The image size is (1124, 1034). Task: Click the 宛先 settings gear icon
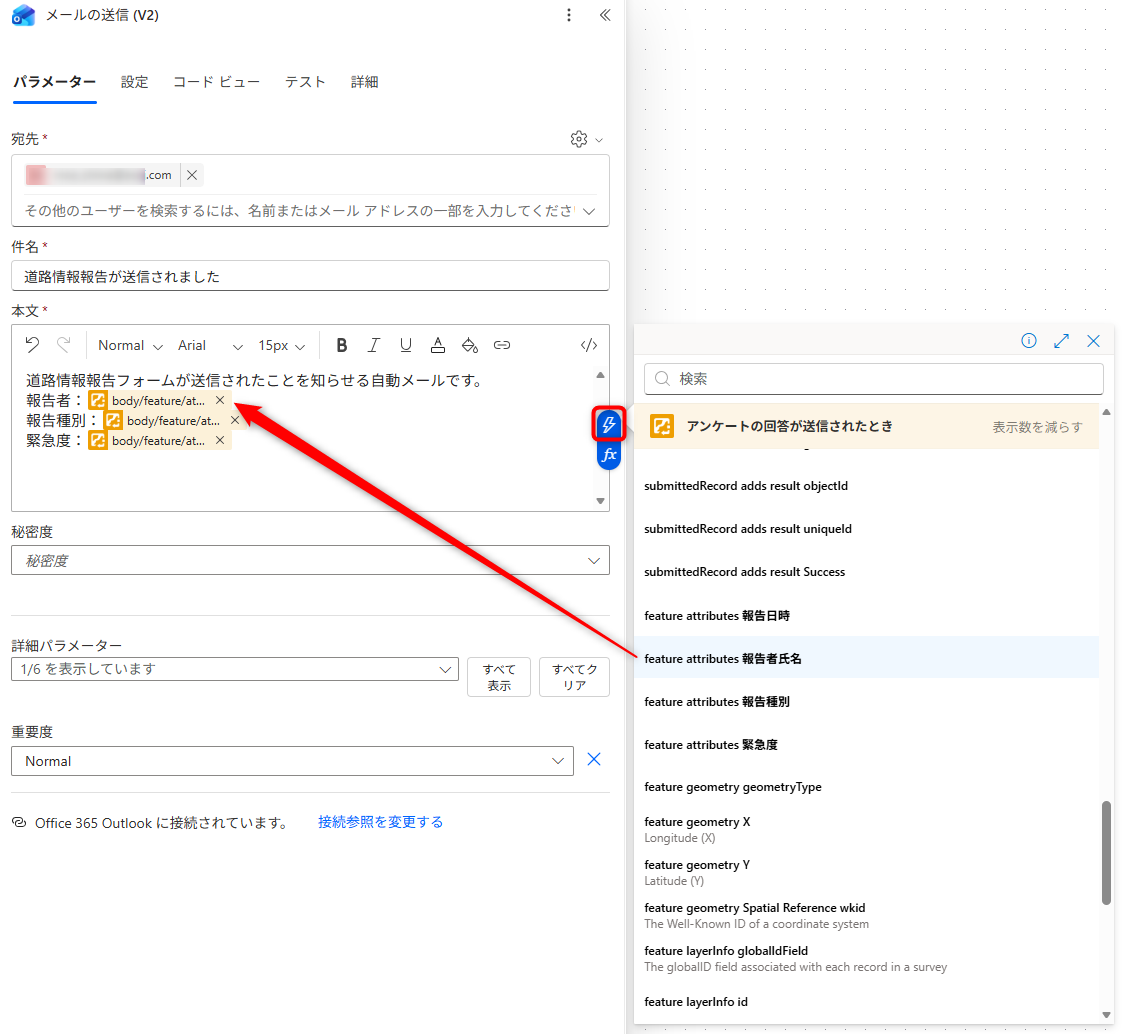click(x=578, y=139)
